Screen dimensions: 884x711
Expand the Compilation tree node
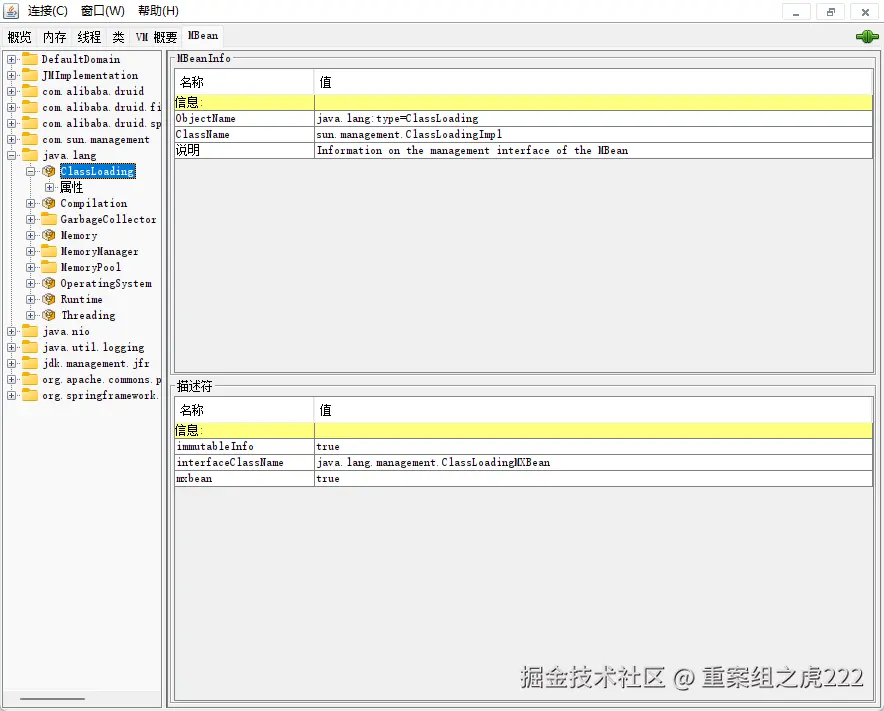point(30,203)
